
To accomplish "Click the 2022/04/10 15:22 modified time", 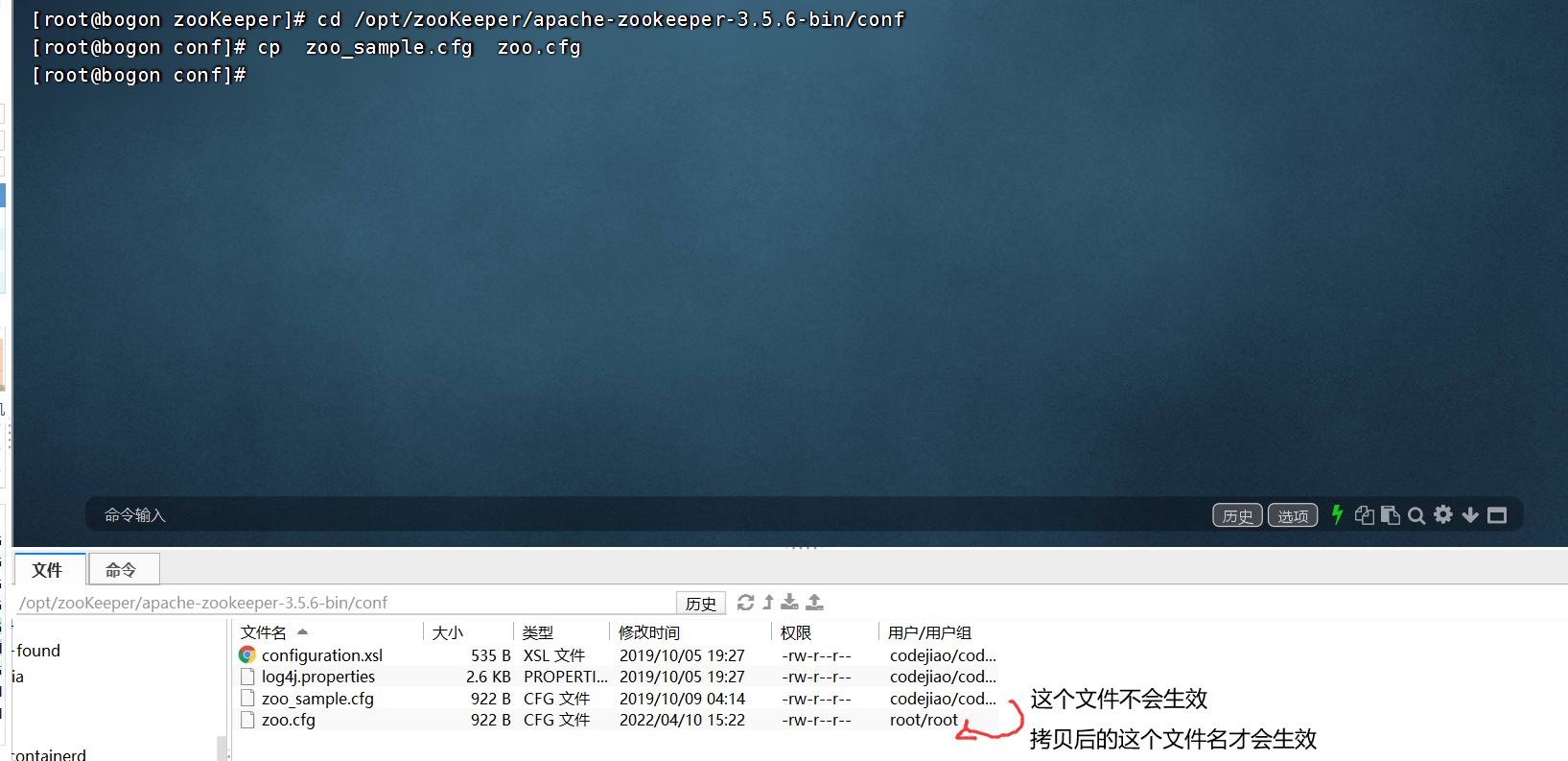I will (682, 720).
